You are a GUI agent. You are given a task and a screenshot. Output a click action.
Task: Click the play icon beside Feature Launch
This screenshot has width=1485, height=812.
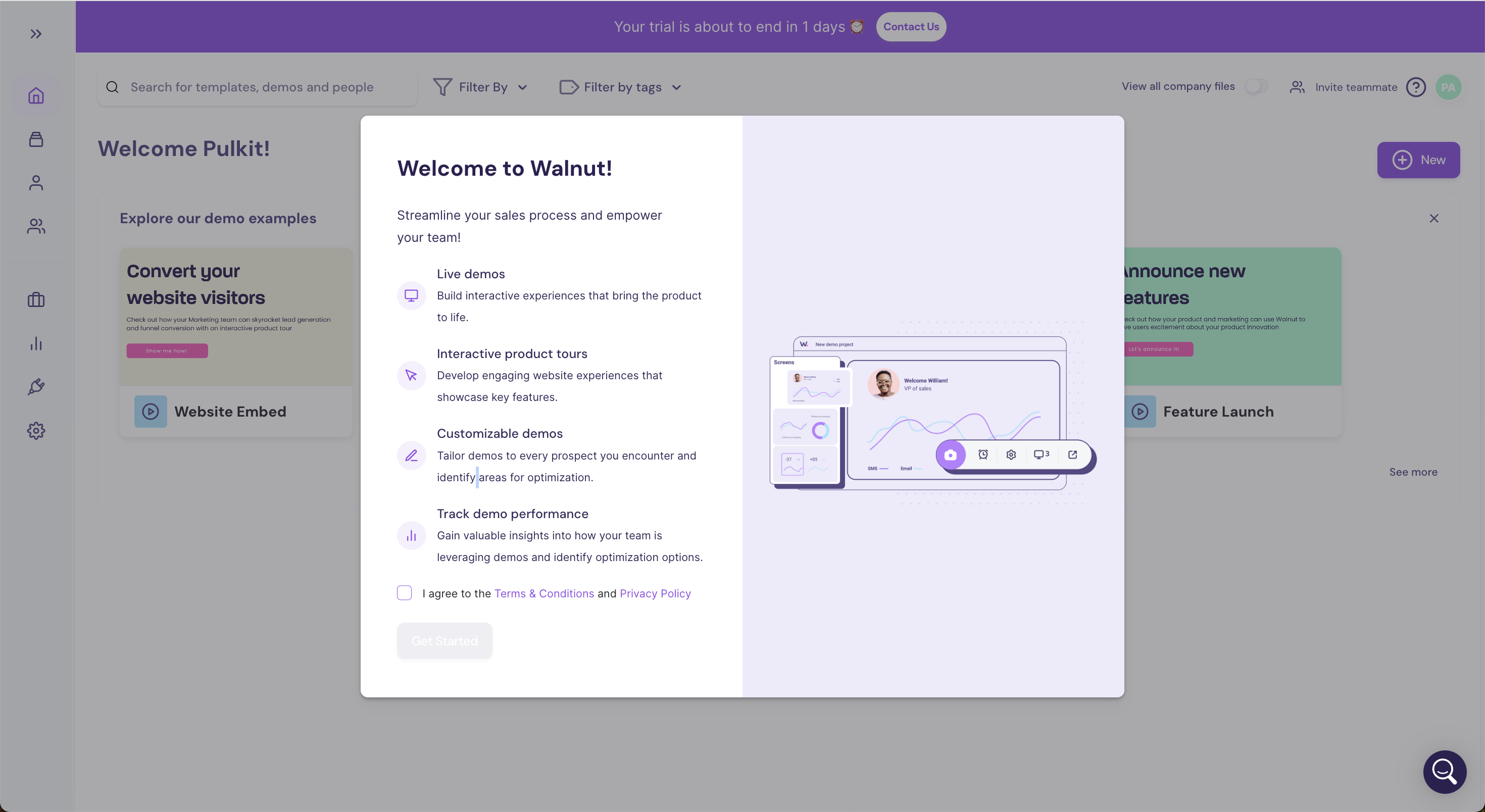coord(1140,412)
